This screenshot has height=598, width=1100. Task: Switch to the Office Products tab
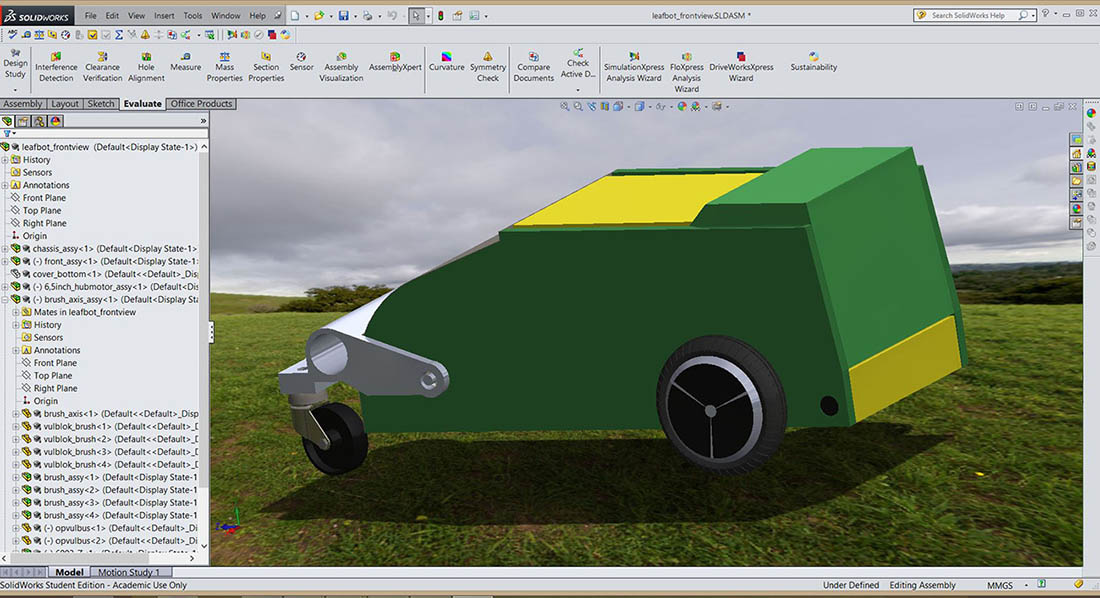pyautogui.click(x=201, y=104)
